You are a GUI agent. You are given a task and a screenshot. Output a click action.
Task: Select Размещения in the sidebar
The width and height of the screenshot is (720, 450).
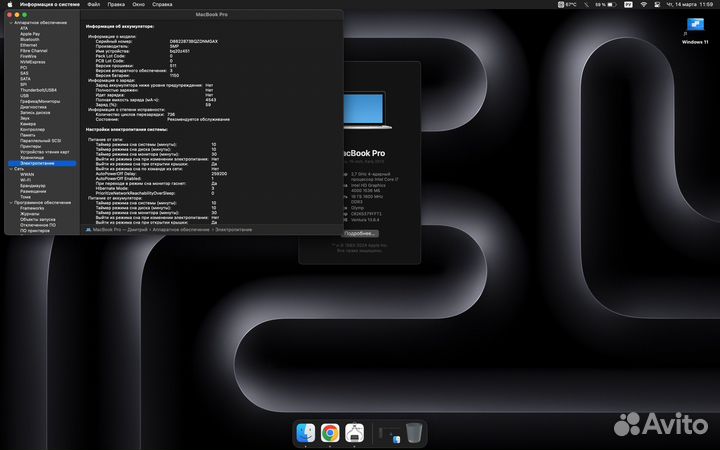pyautogui.click(x=33, y=191)
